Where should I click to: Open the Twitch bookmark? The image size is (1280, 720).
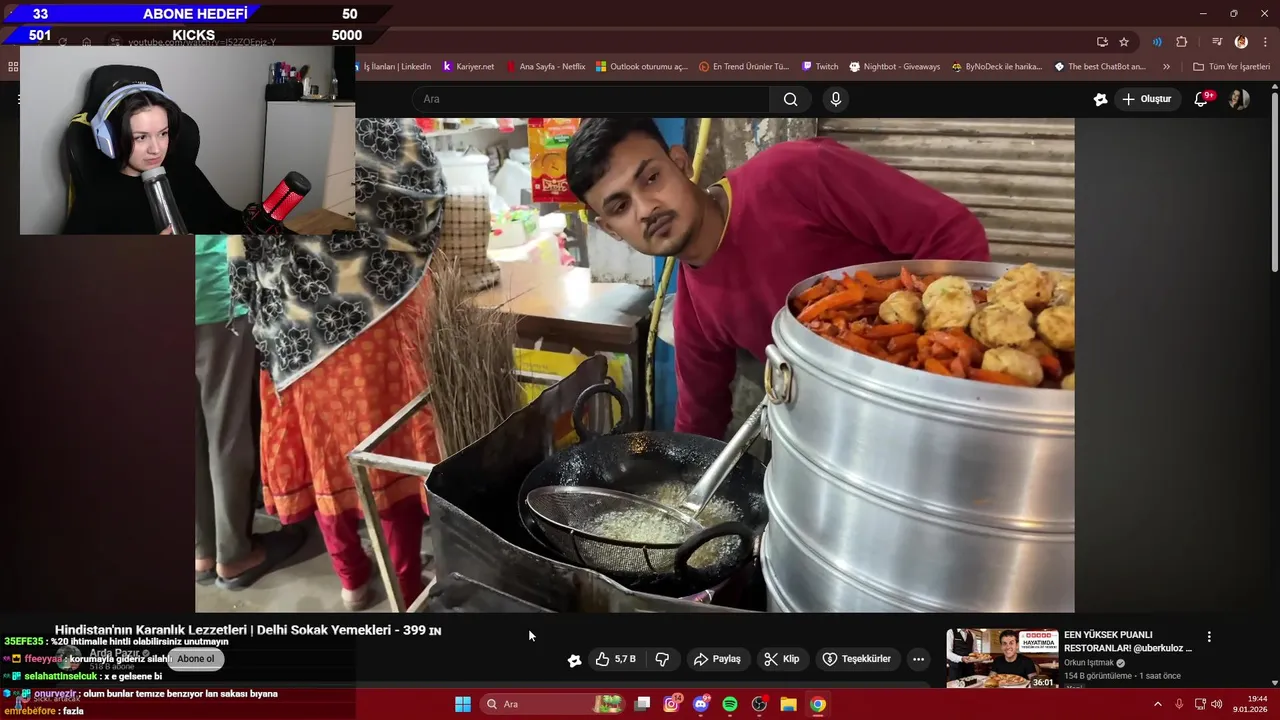point(820,67)
